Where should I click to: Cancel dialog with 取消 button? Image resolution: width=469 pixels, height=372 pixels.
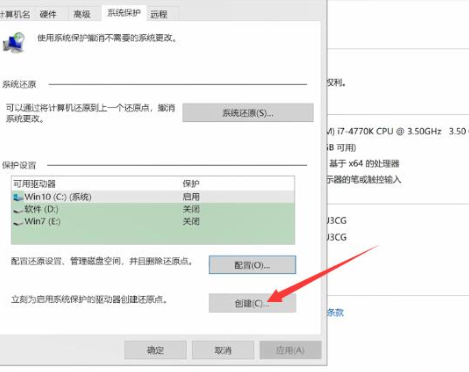pos(223,350)
